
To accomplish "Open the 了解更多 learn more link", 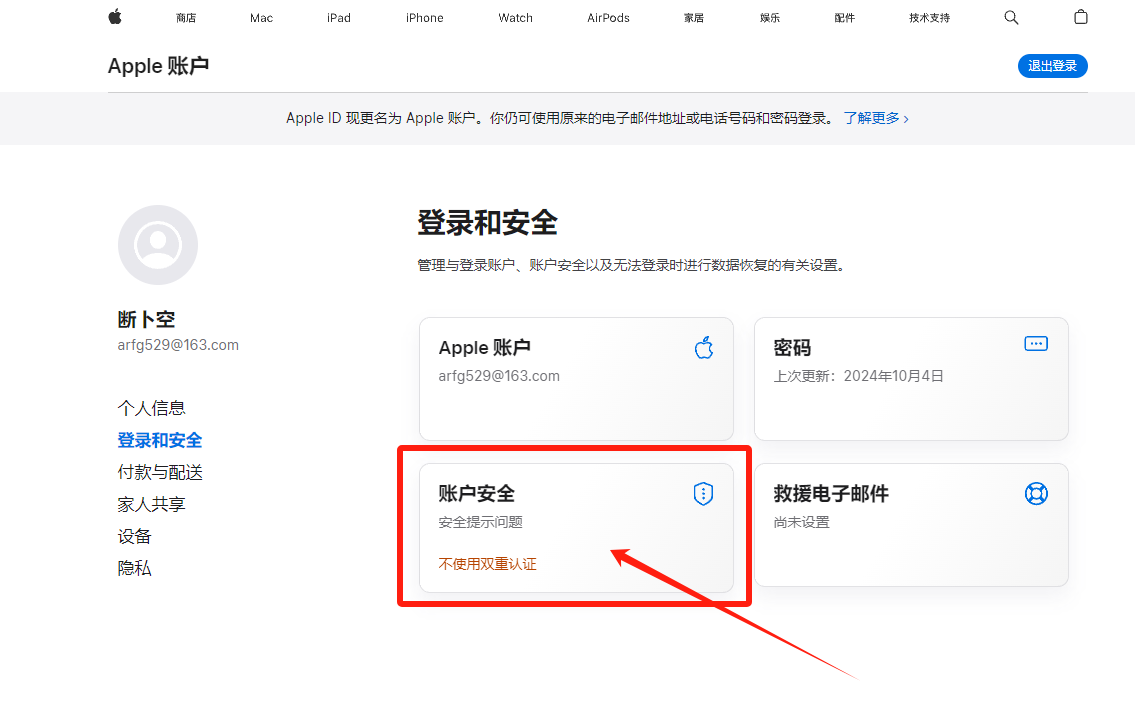I will tap(875, 118).
